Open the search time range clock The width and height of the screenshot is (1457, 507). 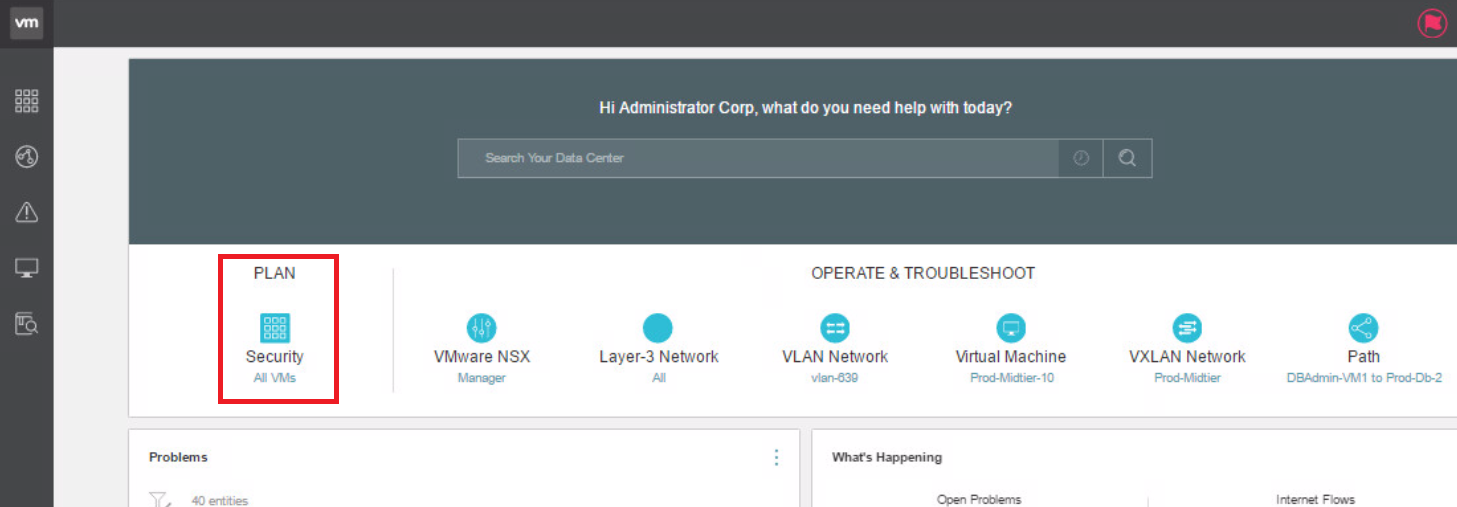tap(1081, 158)
